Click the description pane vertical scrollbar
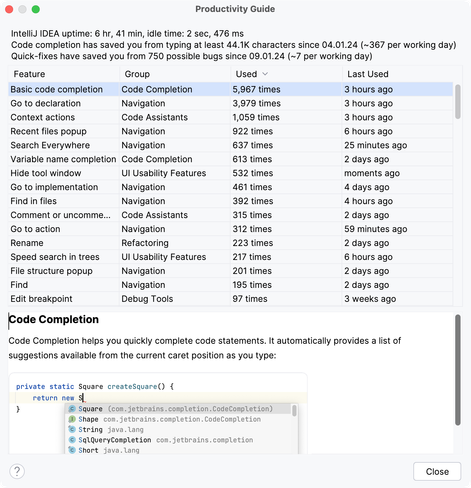 click(x=458, y=370)
